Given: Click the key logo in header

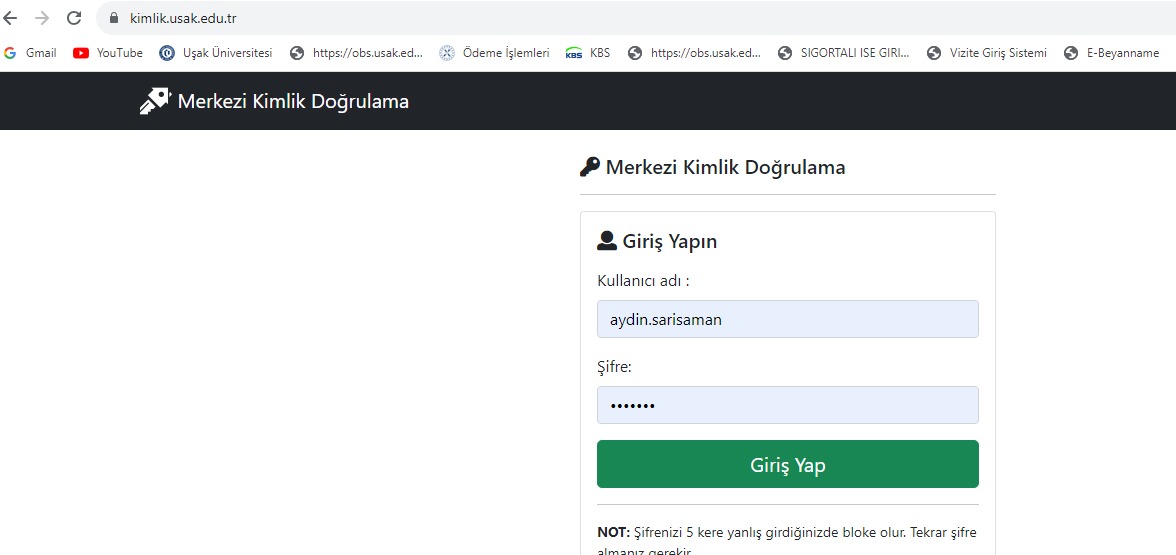Looking at the screenshot, I should (x=154, y=101).
